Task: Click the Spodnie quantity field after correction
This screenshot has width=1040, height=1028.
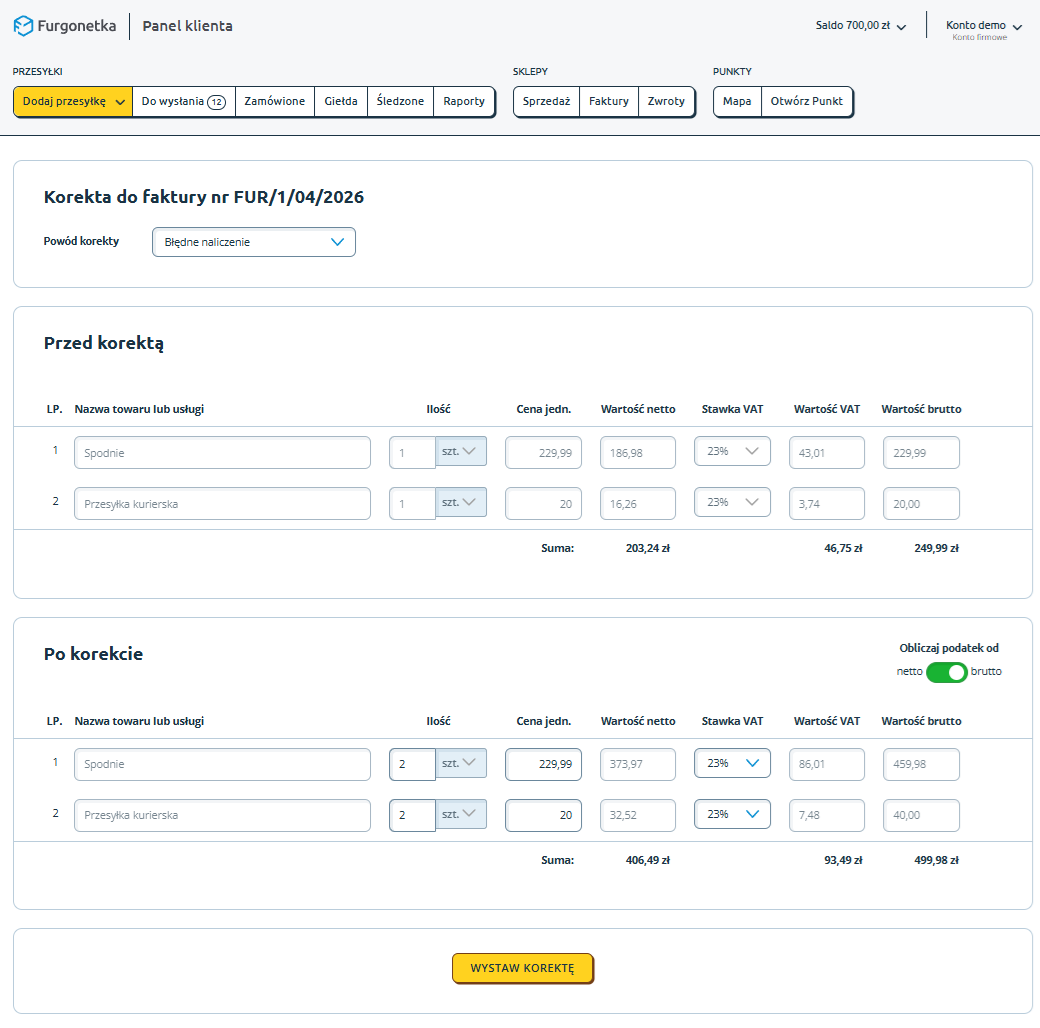Action: (x=412, y=764)
